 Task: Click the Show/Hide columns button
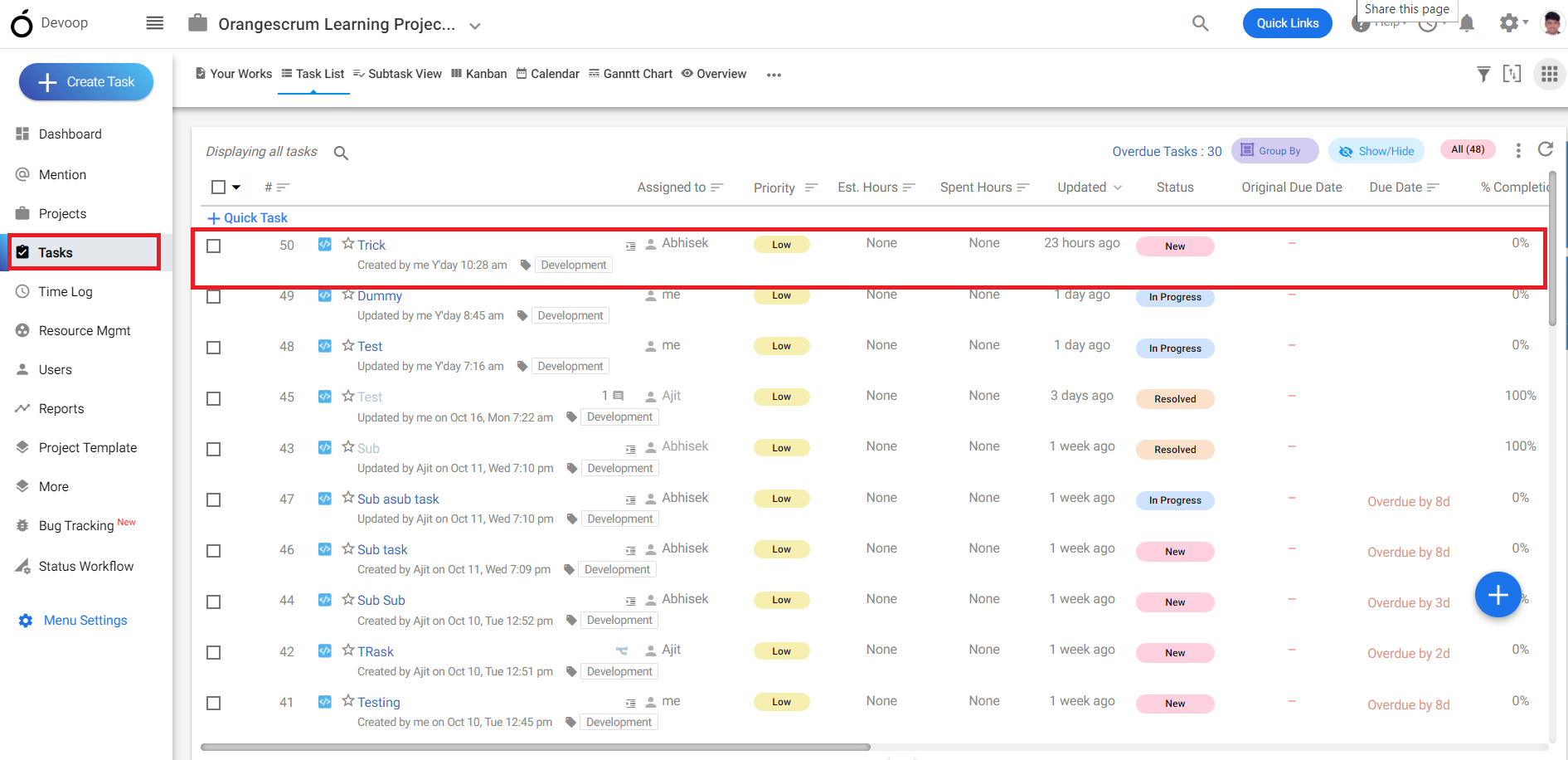coord(1376,151)
